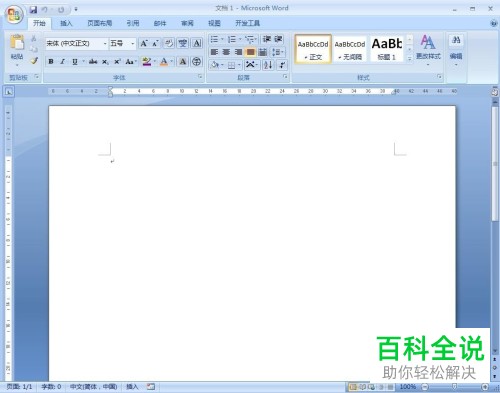Open the 开发工具 (Developer) tab

tap(247, 23)
